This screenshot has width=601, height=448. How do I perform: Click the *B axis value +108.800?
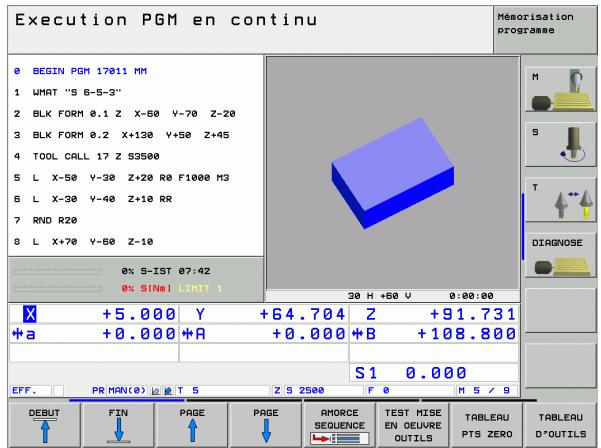466,334
